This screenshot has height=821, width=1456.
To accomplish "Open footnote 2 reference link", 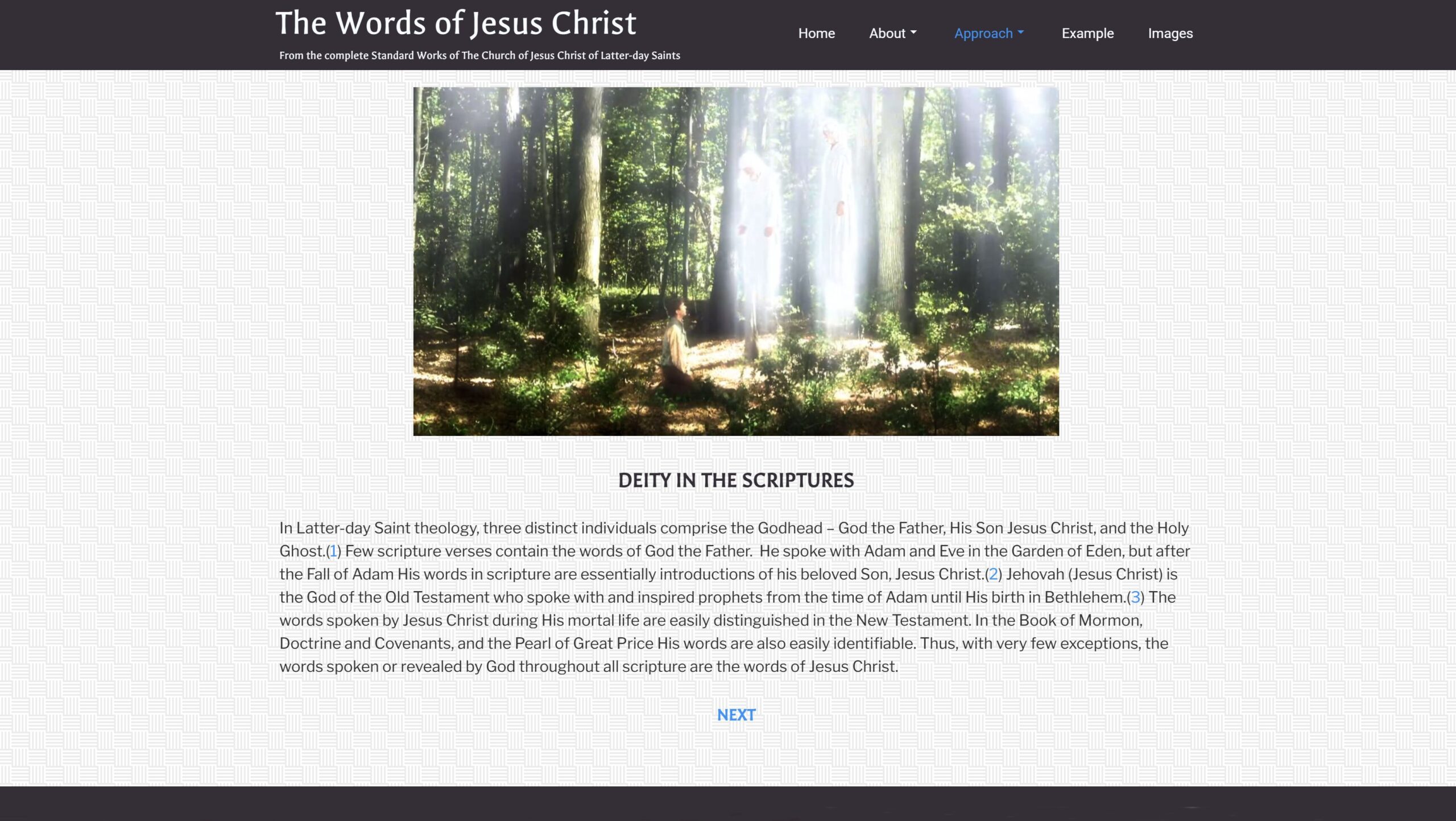I will (x=993, y=575).
